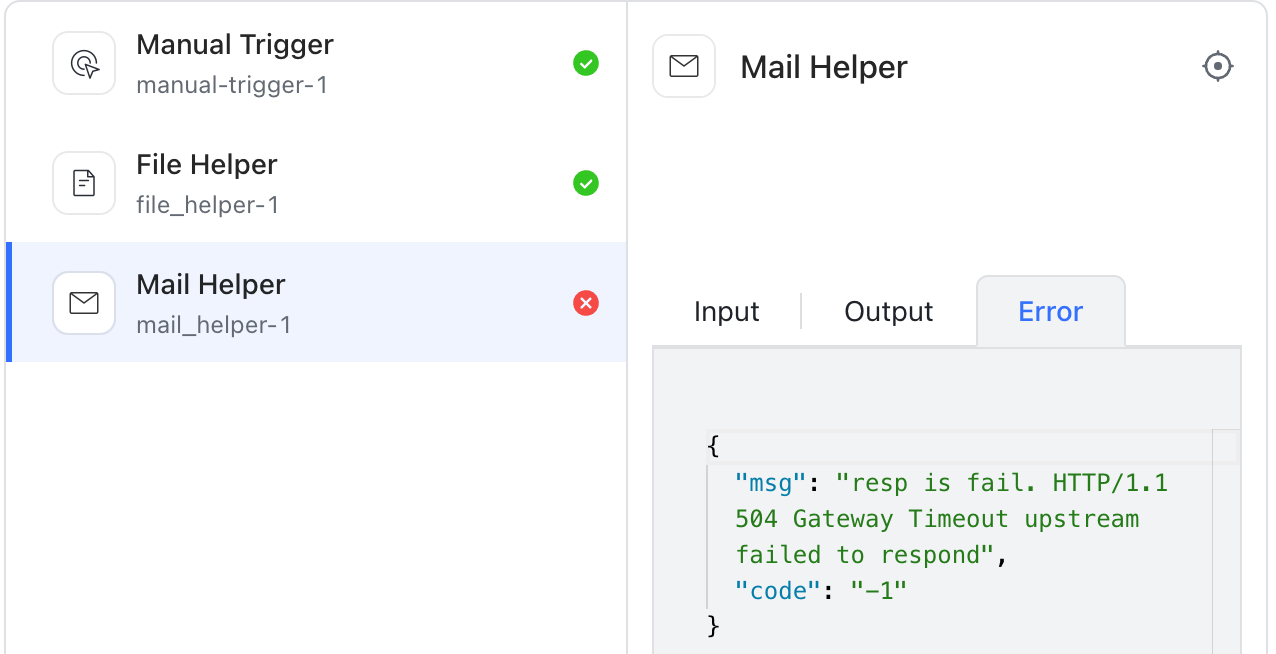Click the Mail Helper panel title
The image size is (1276, 654).
pyautogui.click(x=822, y=66)
